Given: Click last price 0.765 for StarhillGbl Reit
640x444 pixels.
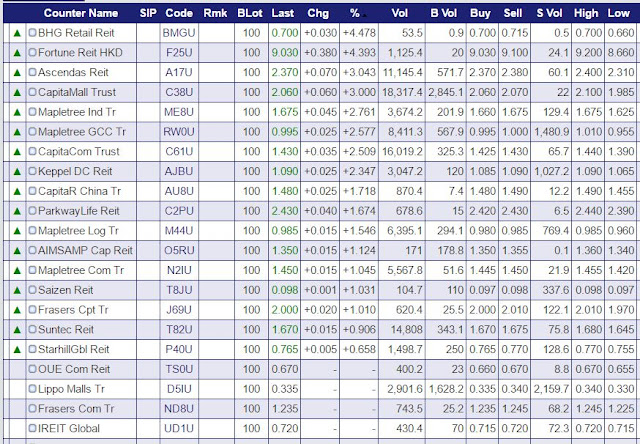Looking at the screenshot, I should (x=285, y=350).
